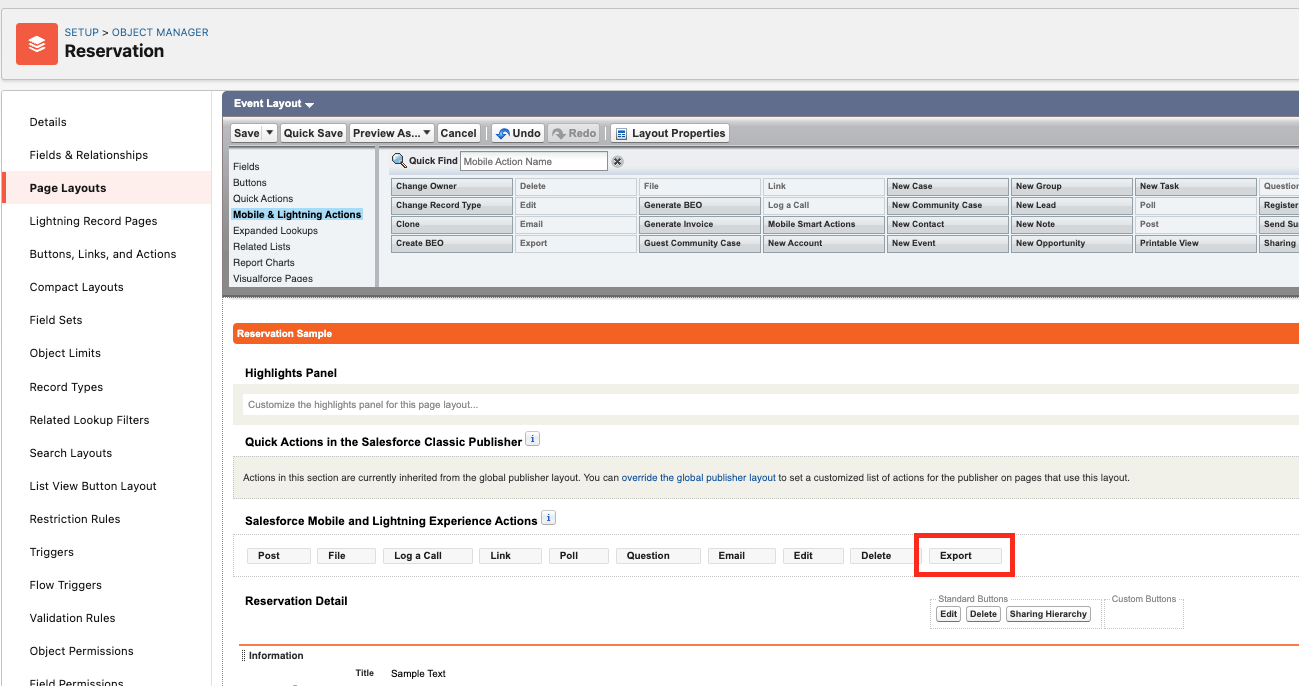
Task: Click the Reservation object logo icon
Action: pos(36,43)
